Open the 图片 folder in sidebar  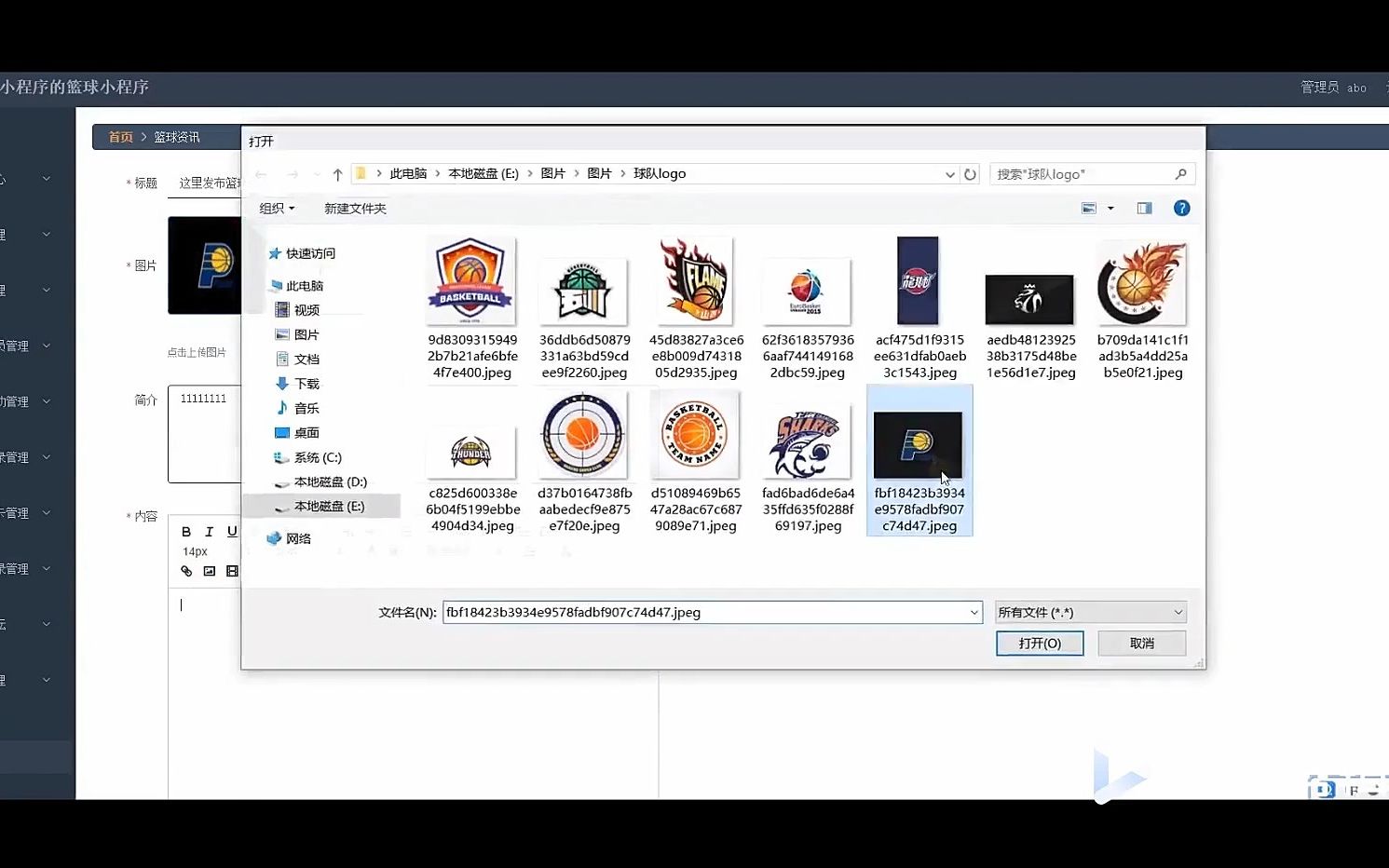point(297,334)
